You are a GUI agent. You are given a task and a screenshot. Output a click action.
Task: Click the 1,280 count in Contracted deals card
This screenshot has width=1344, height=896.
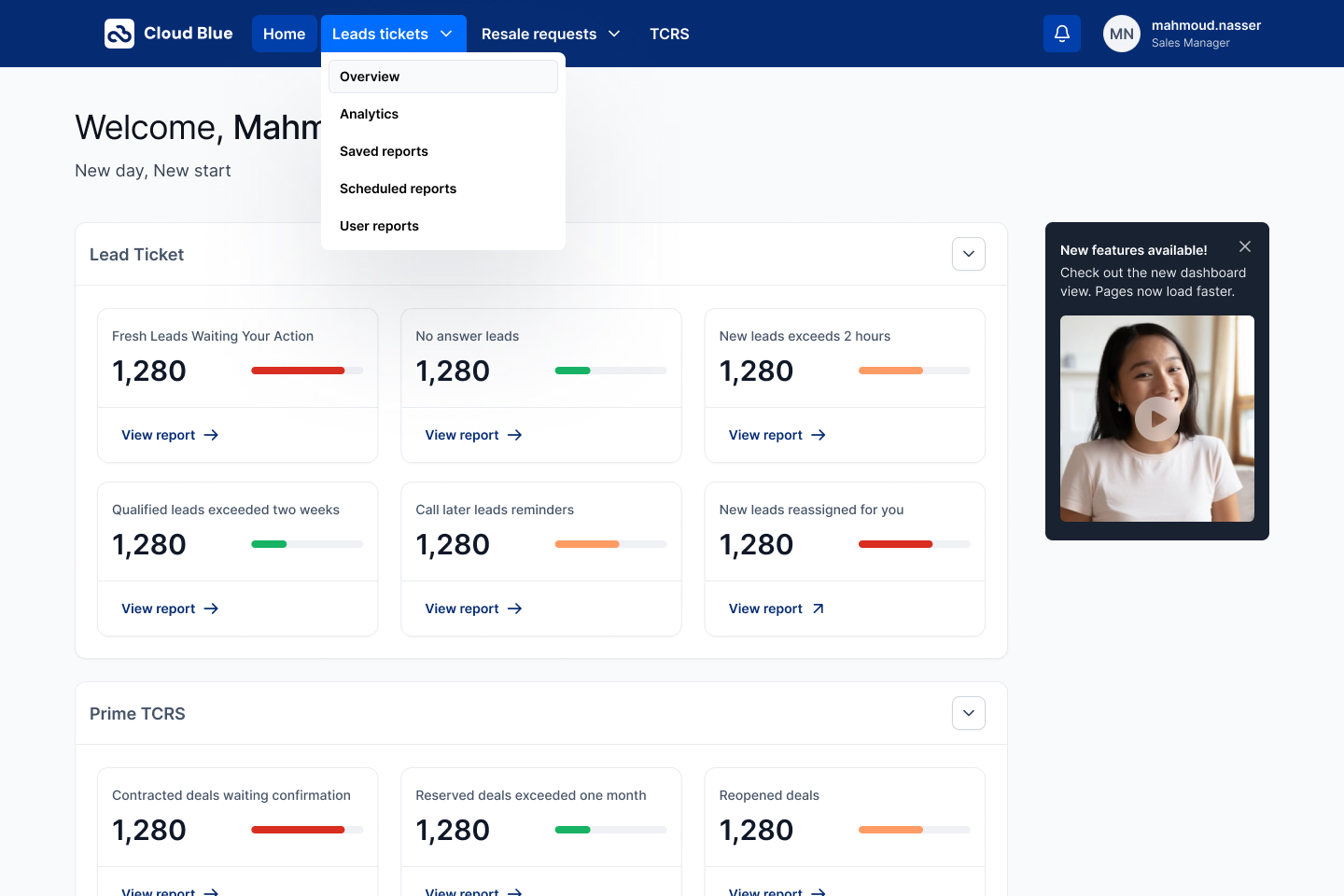(149, 830)
